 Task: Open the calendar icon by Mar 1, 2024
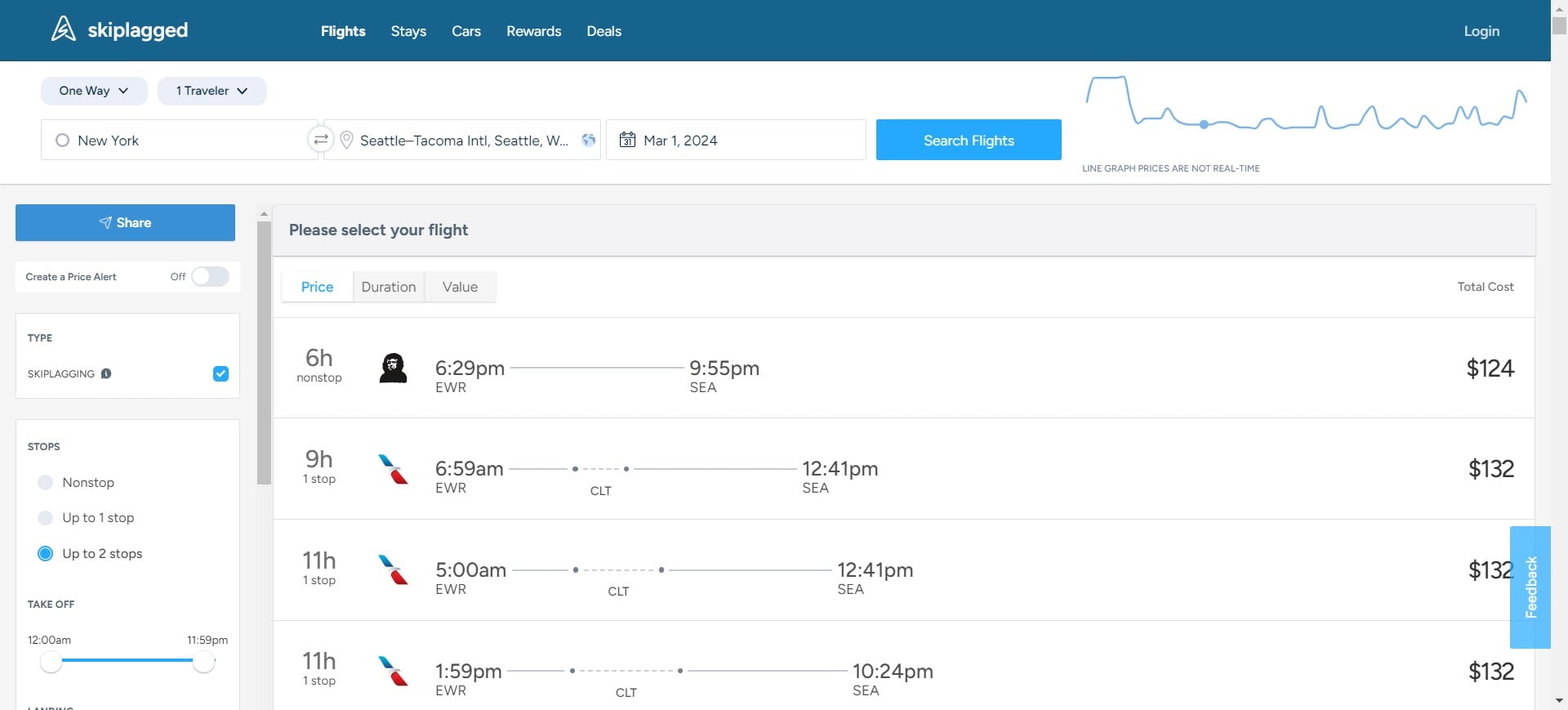(x=627, y=140)
